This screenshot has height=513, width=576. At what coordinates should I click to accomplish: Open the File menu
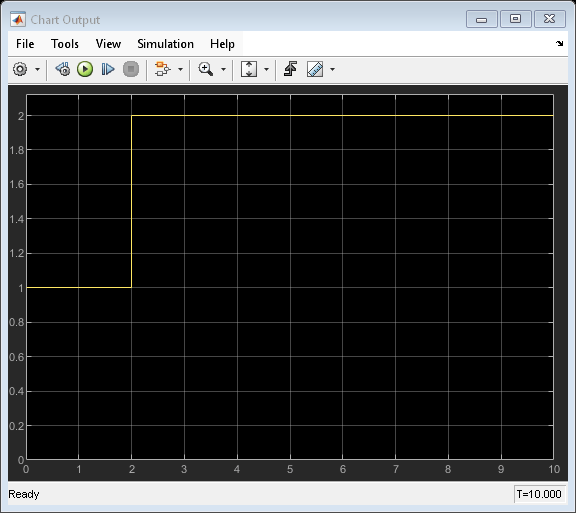coord(25,44)
